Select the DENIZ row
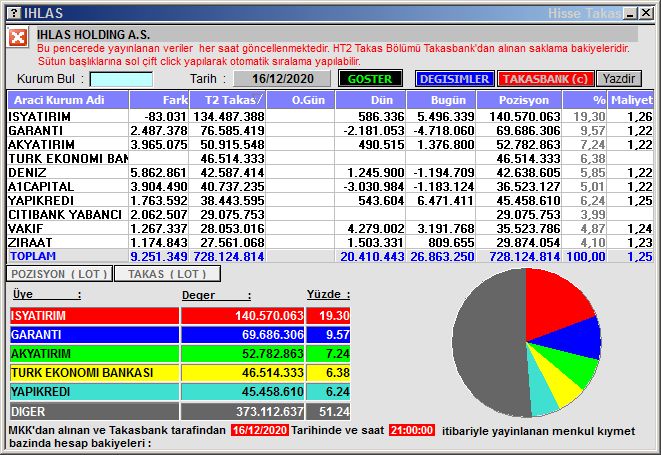The width and height of the screenshot is (661, 455). click(x=330, y=172)
